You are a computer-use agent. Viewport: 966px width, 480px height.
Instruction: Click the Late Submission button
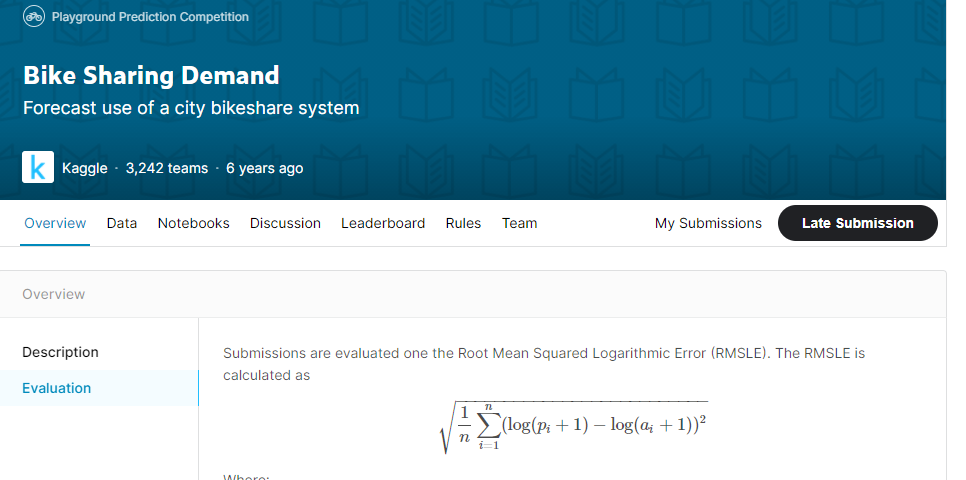pos(858,223)
